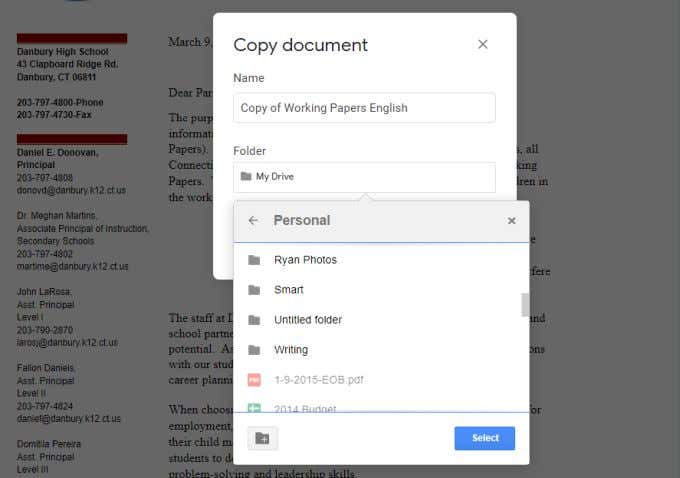680x478 pixels.
Task: Click the new folder icon button
Action: point(262,438)
